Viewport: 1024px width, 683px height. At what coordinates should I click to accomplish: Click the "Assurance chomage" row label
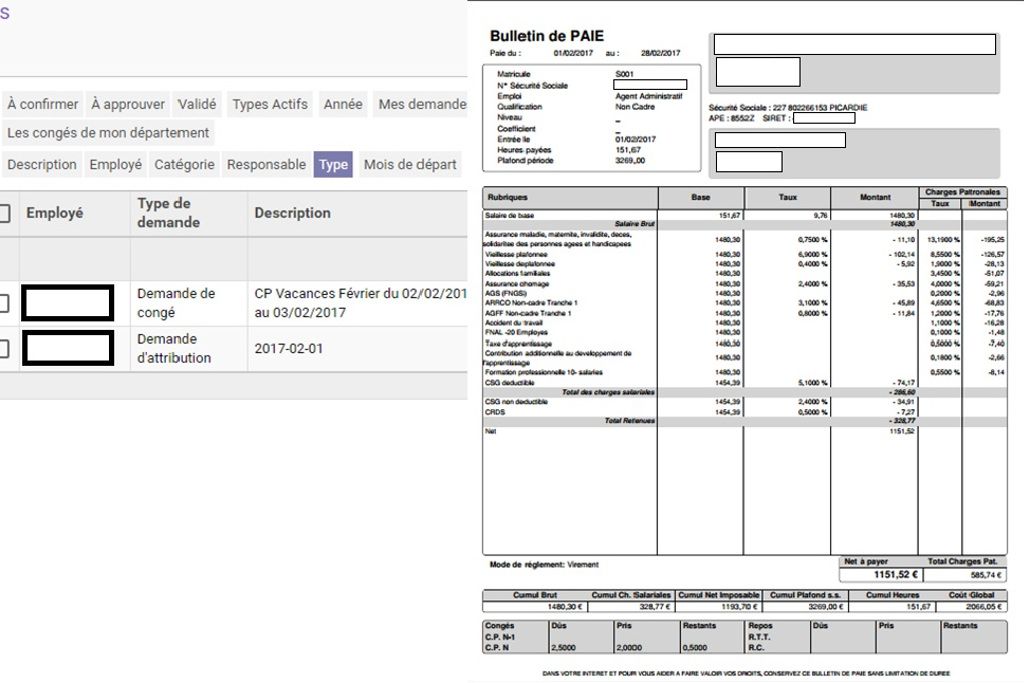(x=517, y=284)
